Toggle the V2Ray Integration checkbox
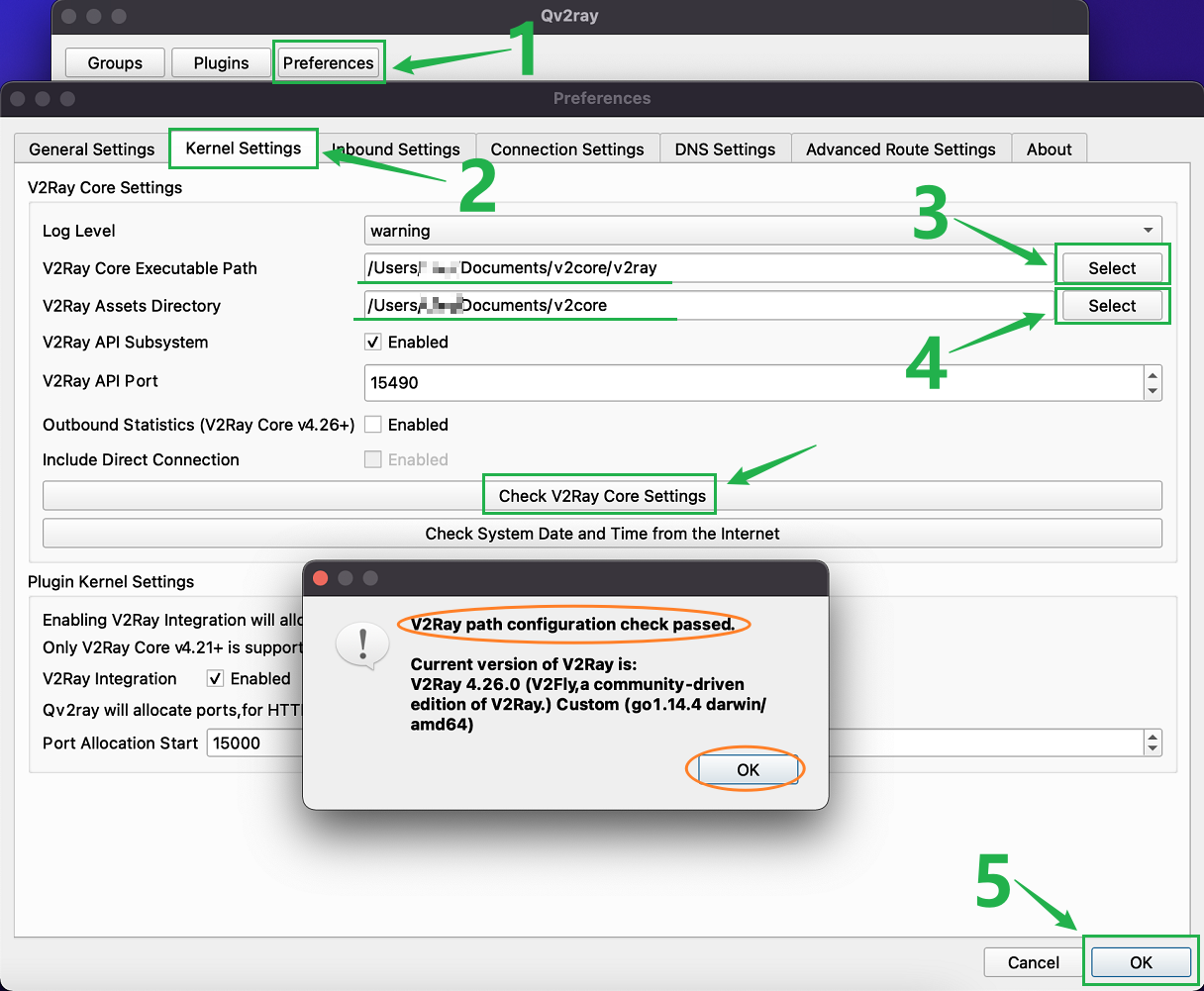 (x=215, y=679)
